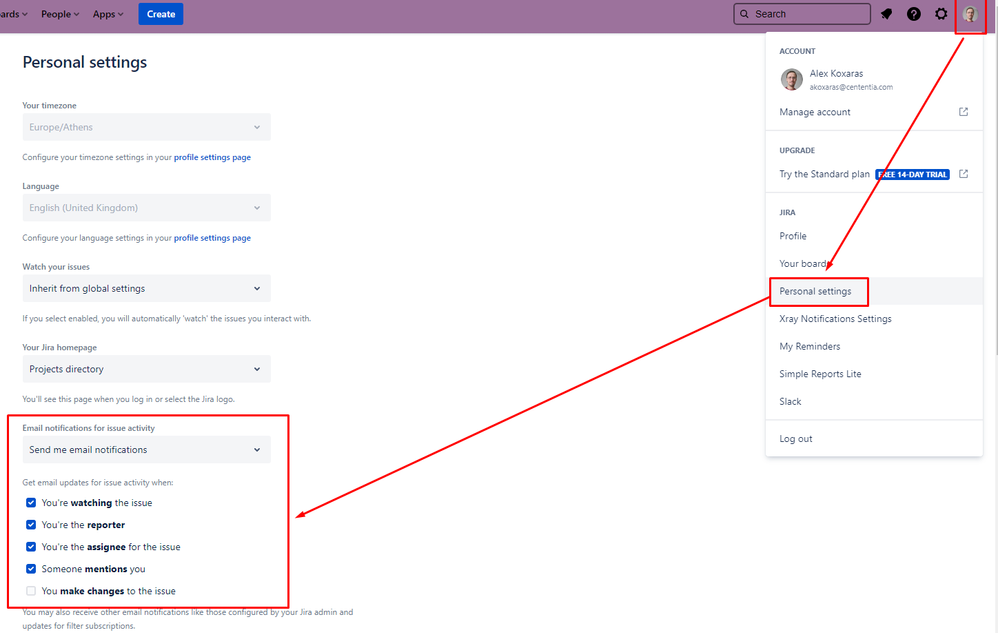
Task: Uncheck "Someone mentions you"
Action: (x=31, y=569)
